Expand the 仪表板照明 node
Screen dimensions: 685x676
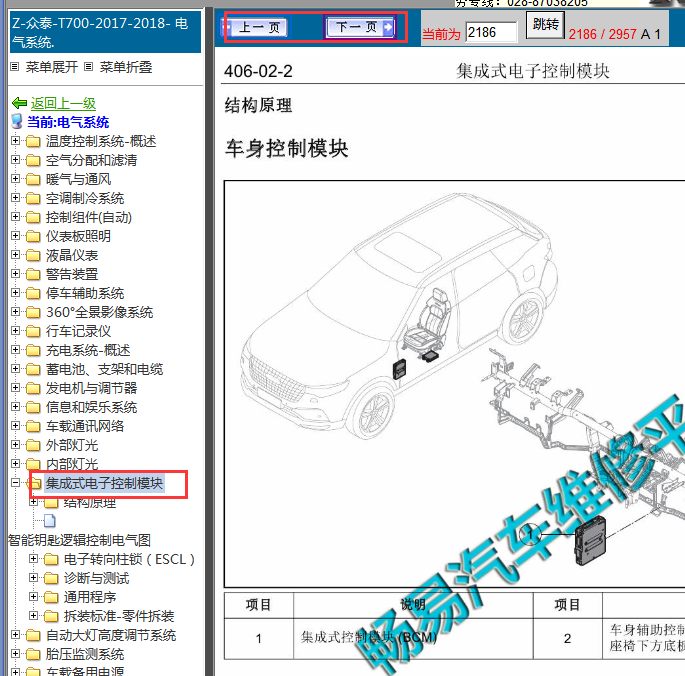15,236
